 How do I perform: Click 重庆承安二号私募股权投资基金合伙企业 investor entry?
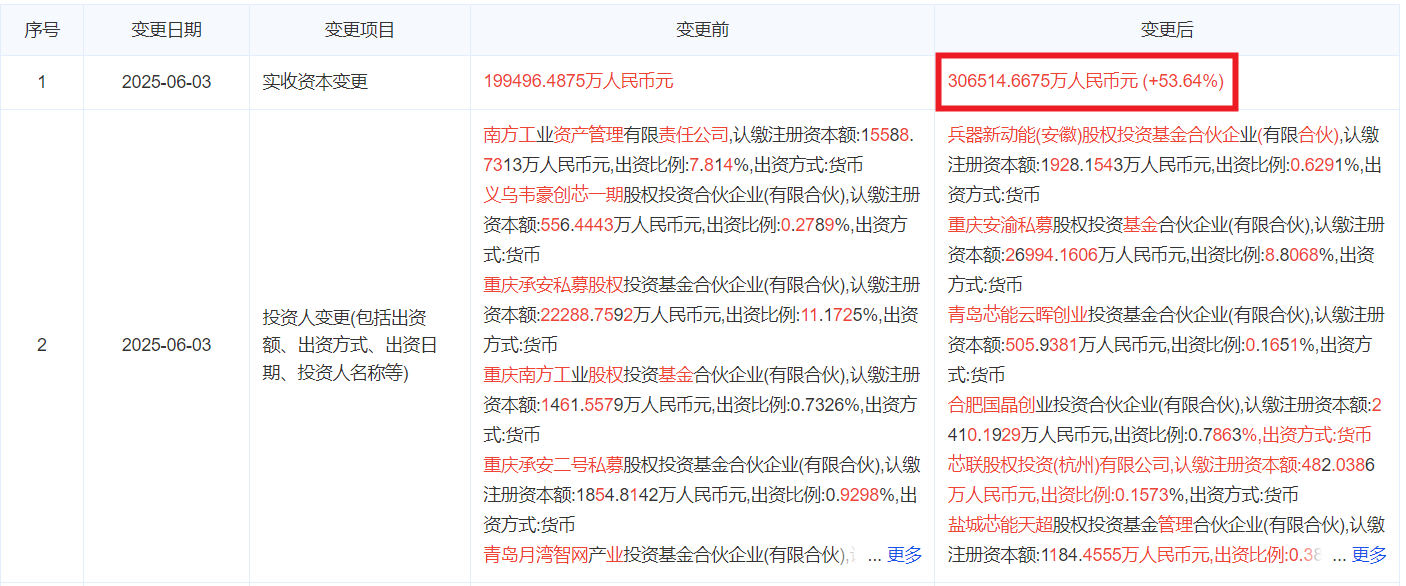click(x=683, y=465)
